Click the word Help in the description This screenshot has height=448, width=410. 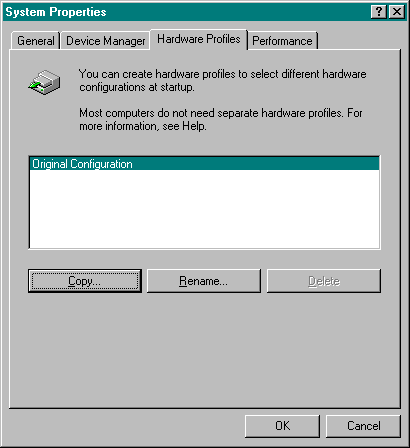[x=194, y=126]
